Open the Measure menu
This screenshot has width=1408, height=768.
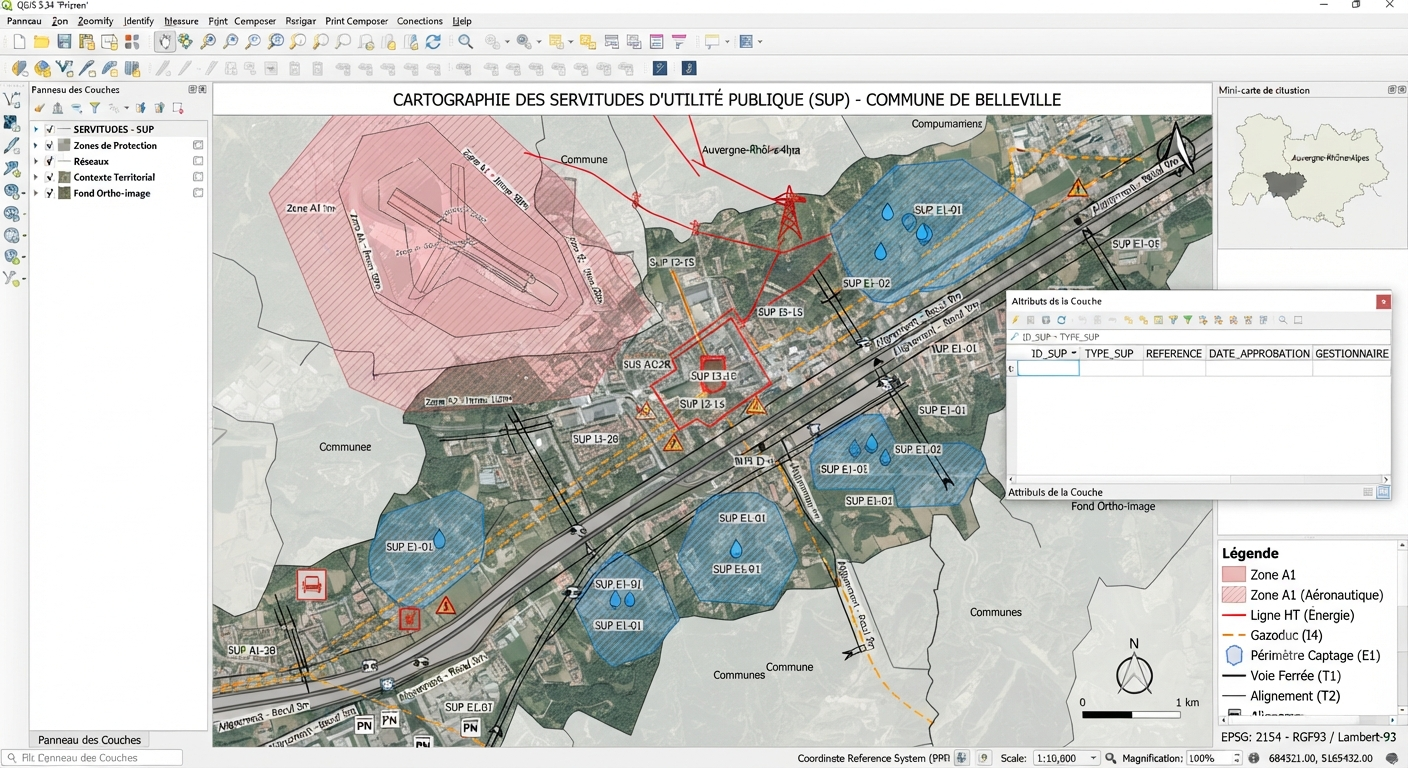[181, 21]
